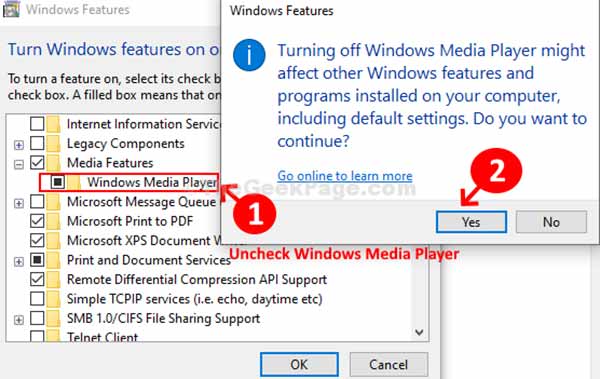Image resolution: width=600 pixels, height=379 pixels.
Task: Expand the Legacy Components node
Action: 18,145
